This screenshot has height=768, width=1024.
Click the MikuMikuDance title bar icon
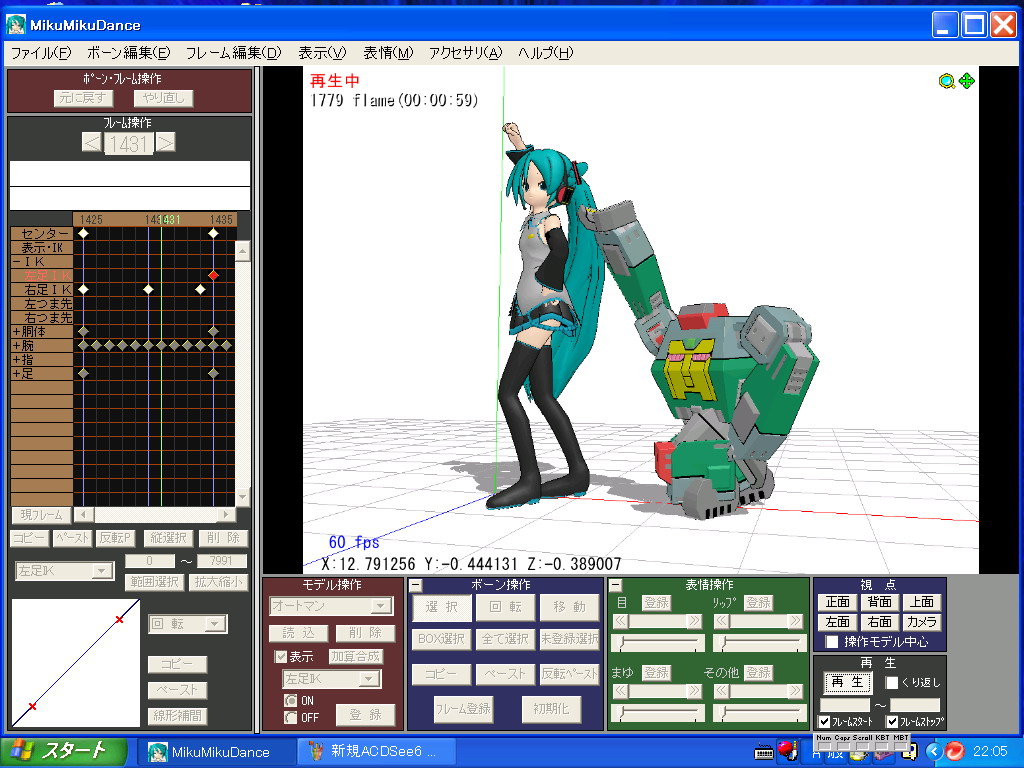[16, 25]
